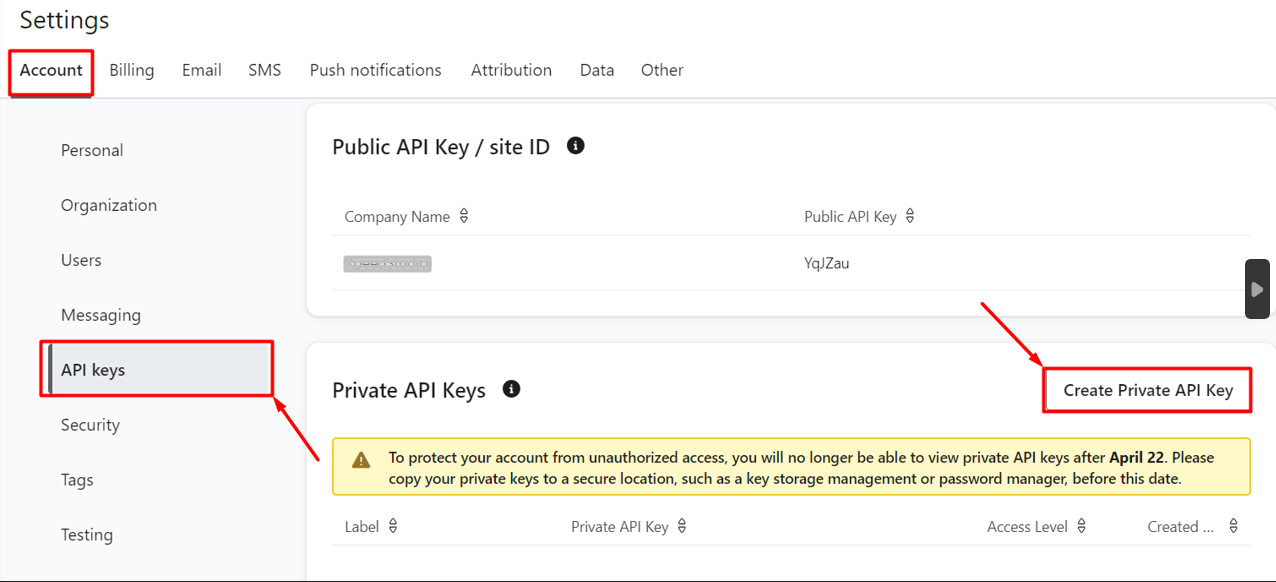
Task: Sort by the Company Name column
Action: [x=462, y=215]
